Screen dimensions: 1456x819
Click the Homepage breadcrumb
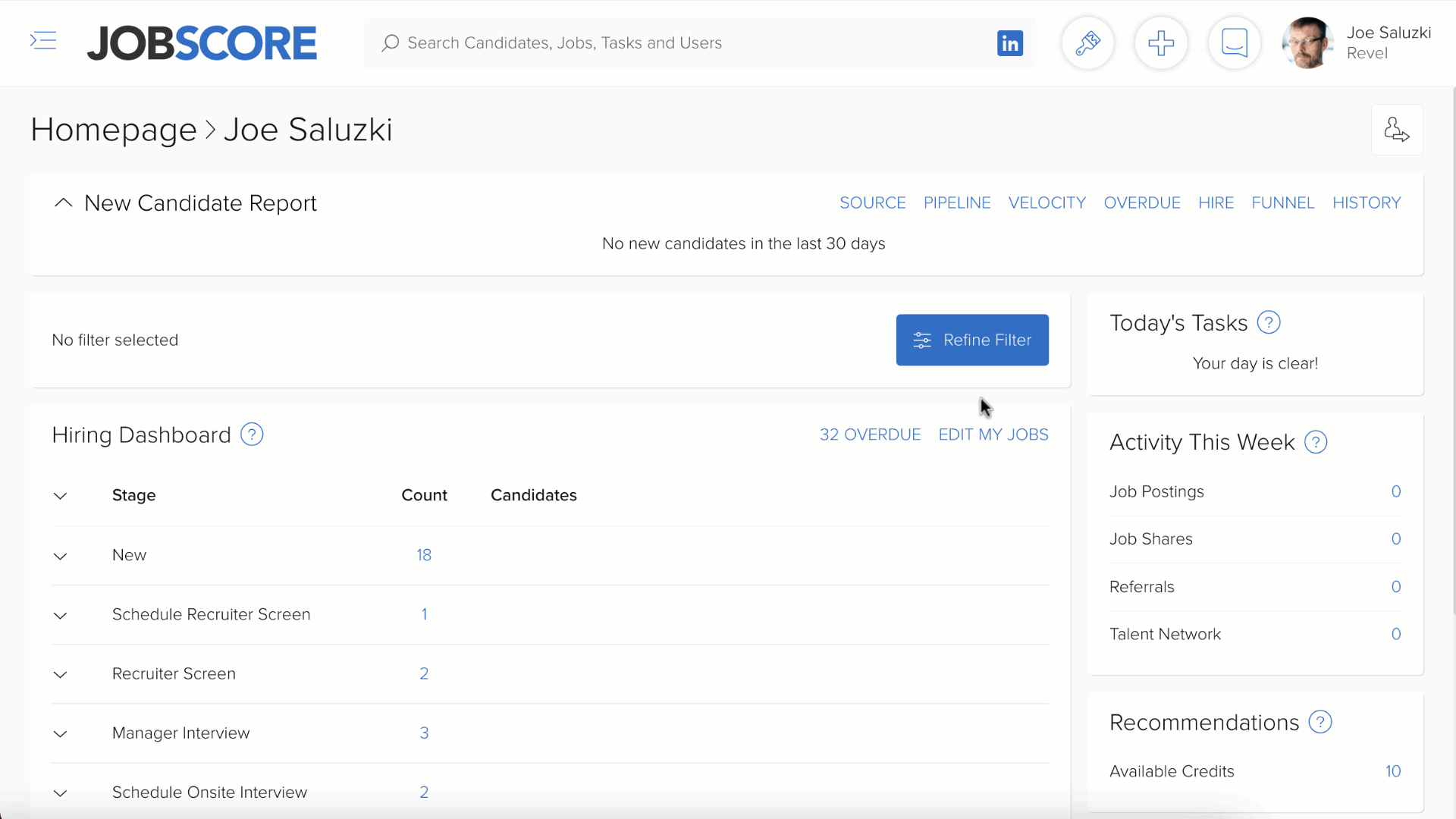pyautogui.click(x=114, y=130)
